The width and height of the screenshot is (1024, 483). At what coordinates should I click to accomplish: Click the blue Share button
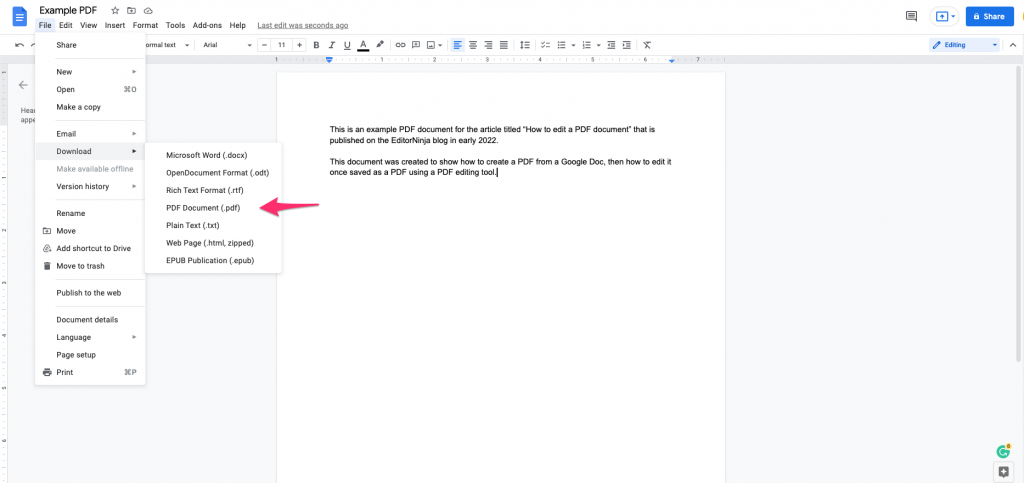point(989,16)
